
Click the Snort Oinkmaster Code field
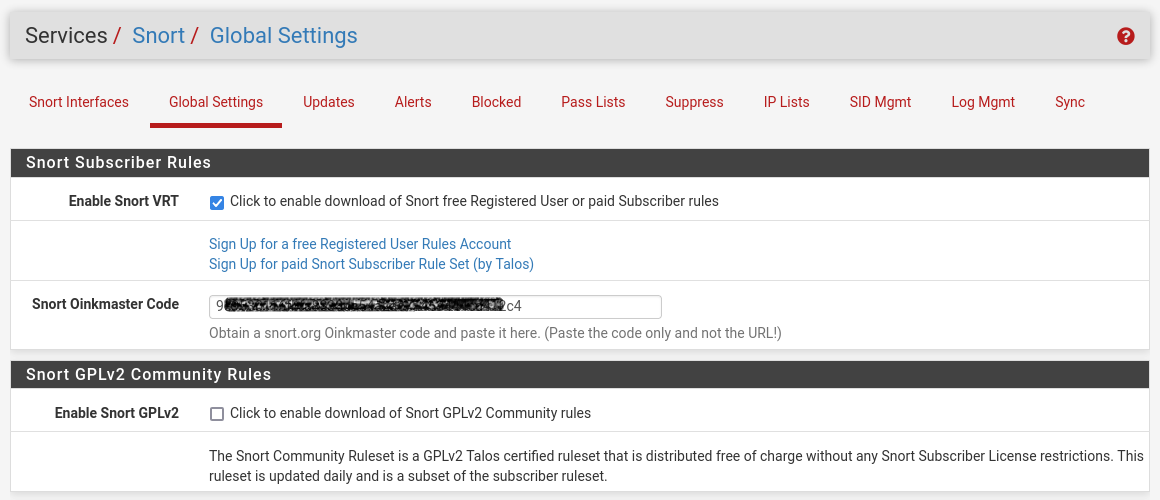tap(435, 306)
